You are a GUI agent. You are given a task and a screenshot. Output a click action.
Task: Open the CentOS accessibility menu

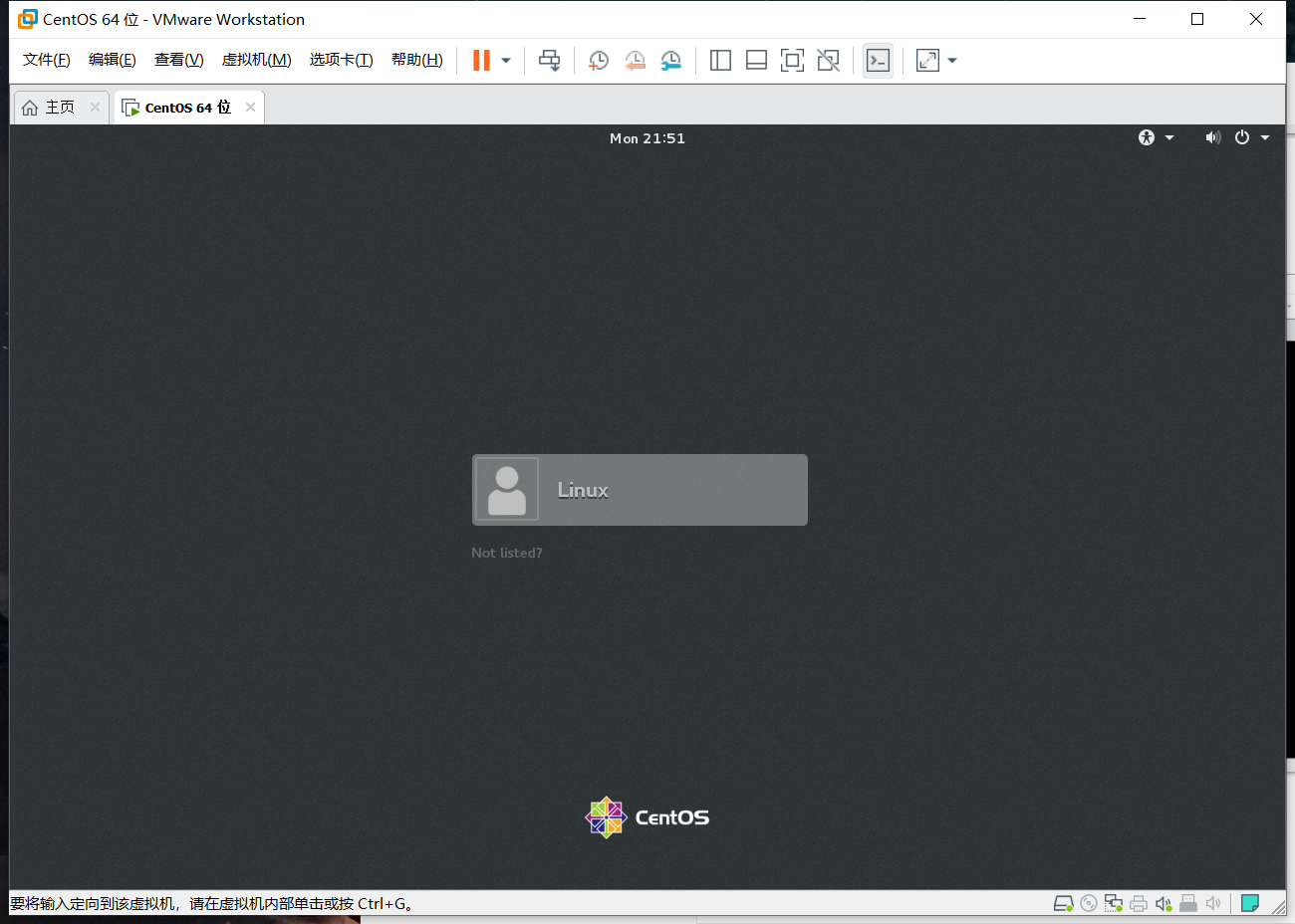point(1156,137)
